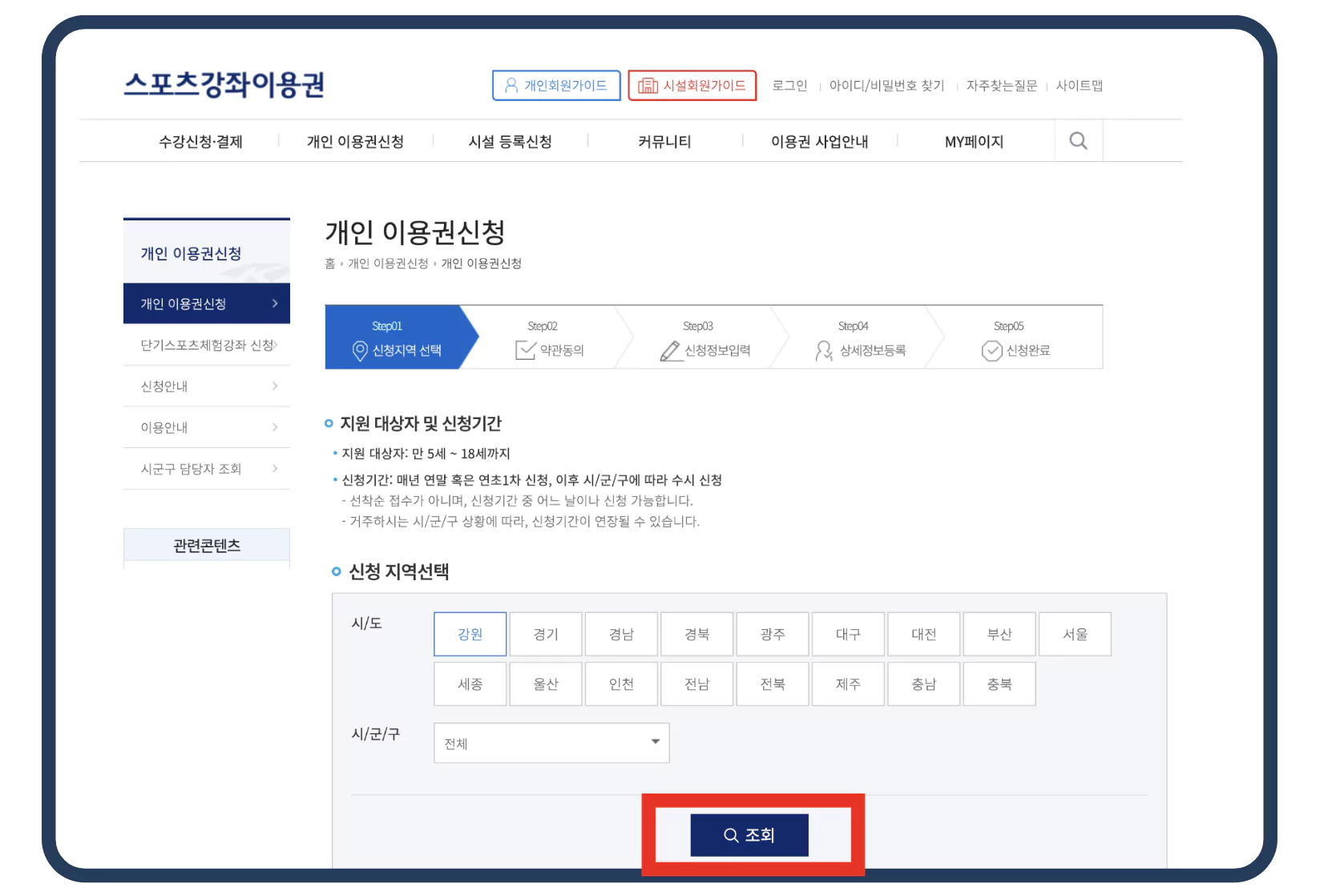Choose the 전북 region button
Screen dimensions: 1340x896
pos(773,684)
